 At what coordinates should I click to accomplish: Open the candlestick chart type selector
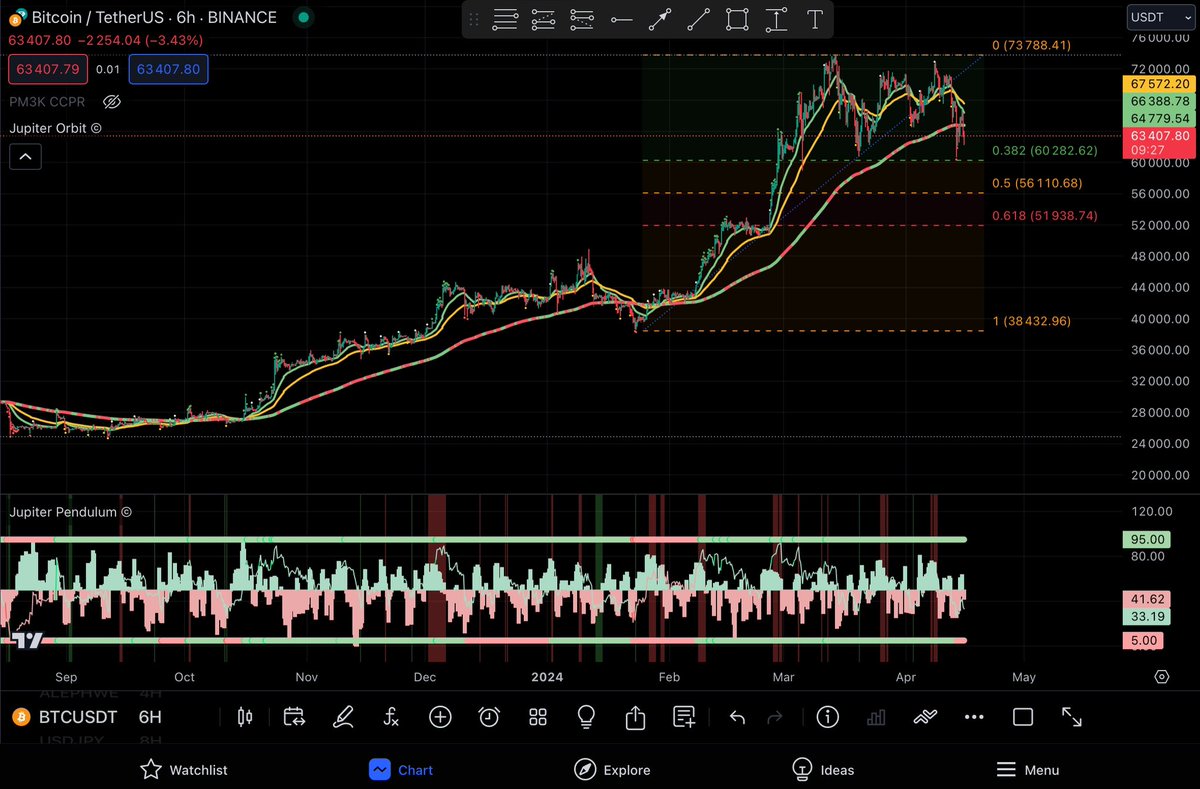(245, 717)
